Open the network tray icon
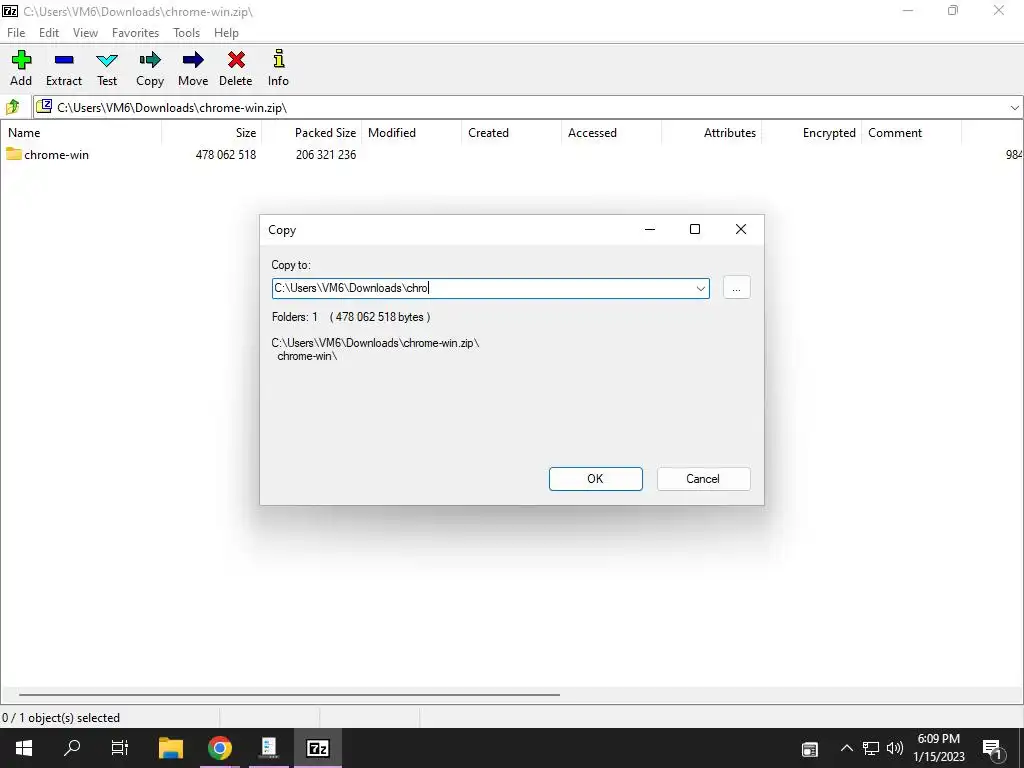Image resolution: width=1024 pixels, height=768 pixels. tap(871, 748)
